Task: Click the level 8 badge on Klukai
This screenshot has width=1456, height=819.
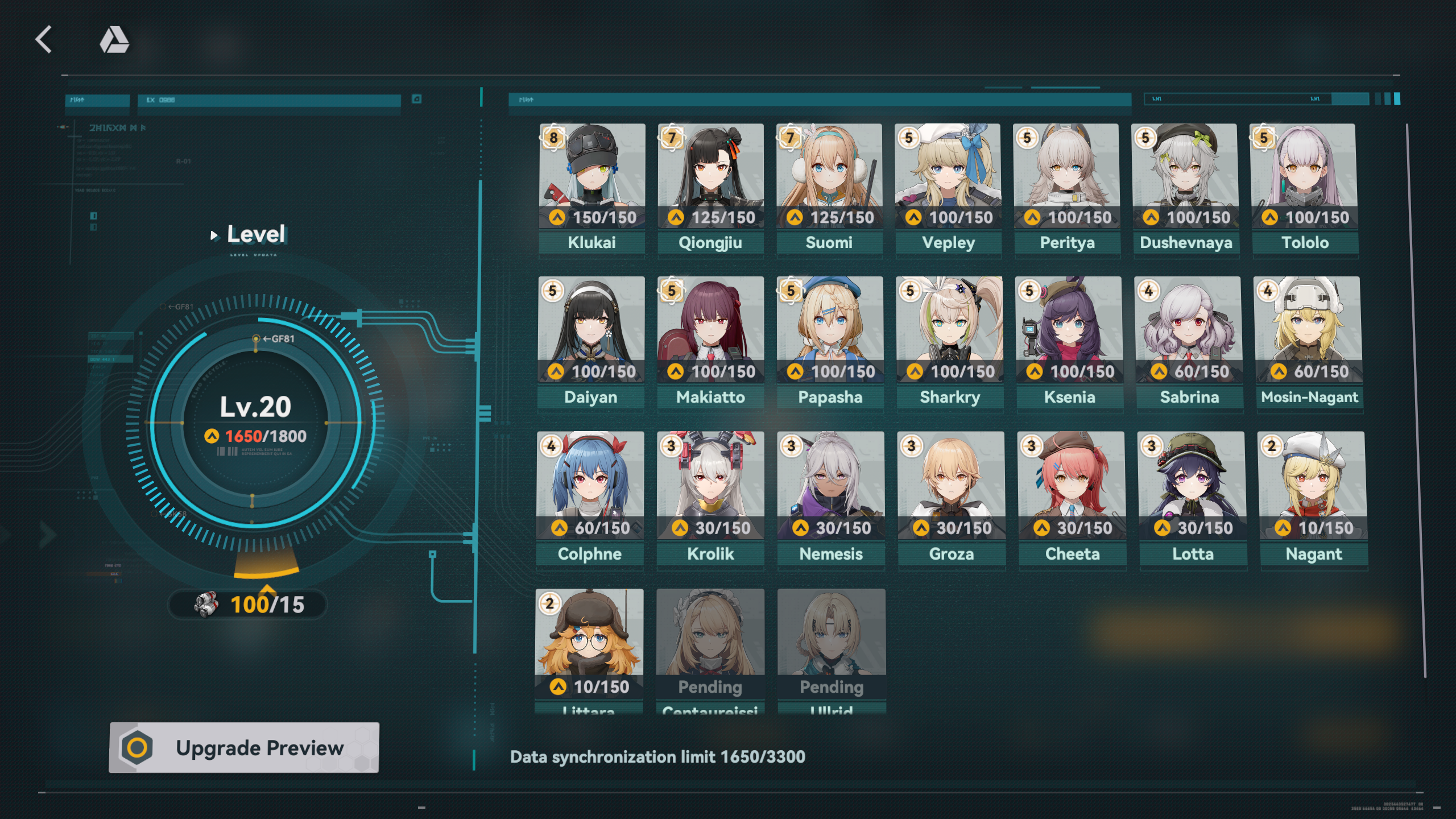Action: tap(553, 138)
